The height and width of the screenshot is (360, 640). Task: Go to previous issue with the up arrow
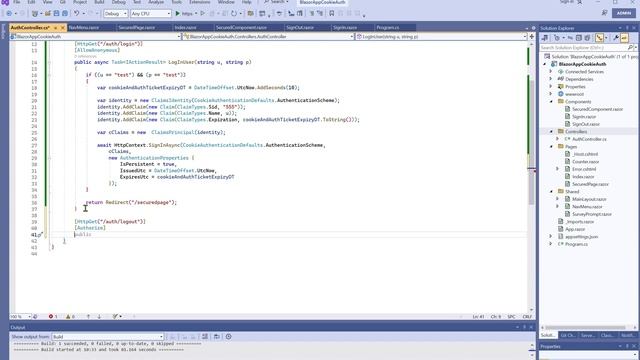coord(88,316)
